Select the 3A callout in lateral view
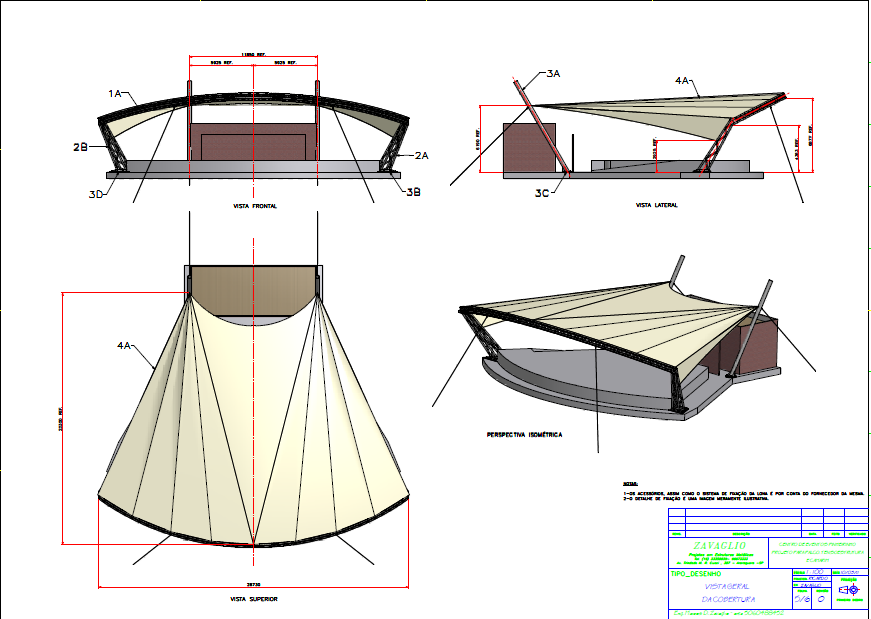Viewport: 871px width, 619px height. pos(554,74)
